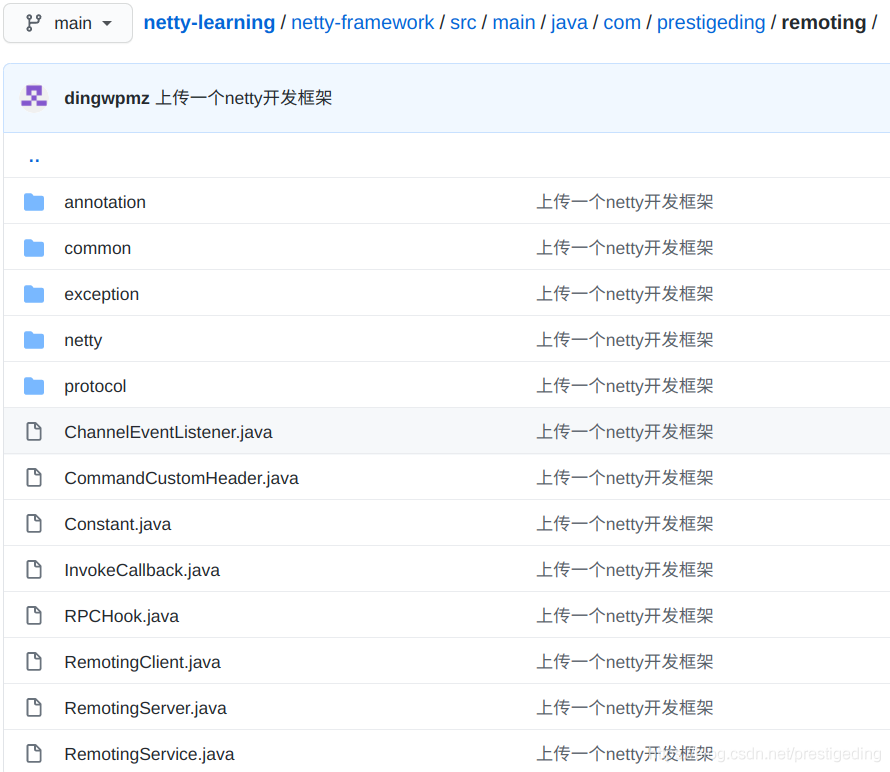Viewport: 890px width, 772px height.
Task: Open RPCHook.java file
Action: (121, 616)
